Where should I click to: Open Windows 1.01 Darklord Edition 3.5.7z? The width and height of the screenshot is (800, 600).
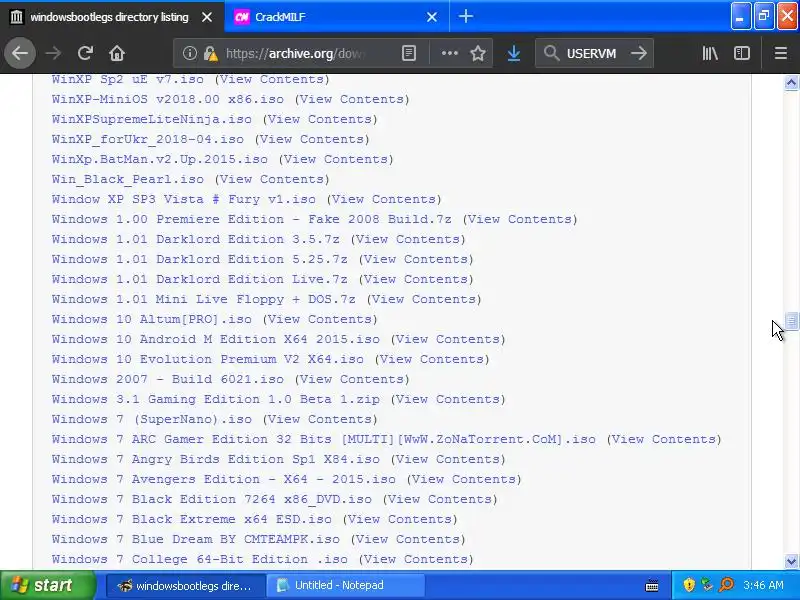(x=195, y=239)
